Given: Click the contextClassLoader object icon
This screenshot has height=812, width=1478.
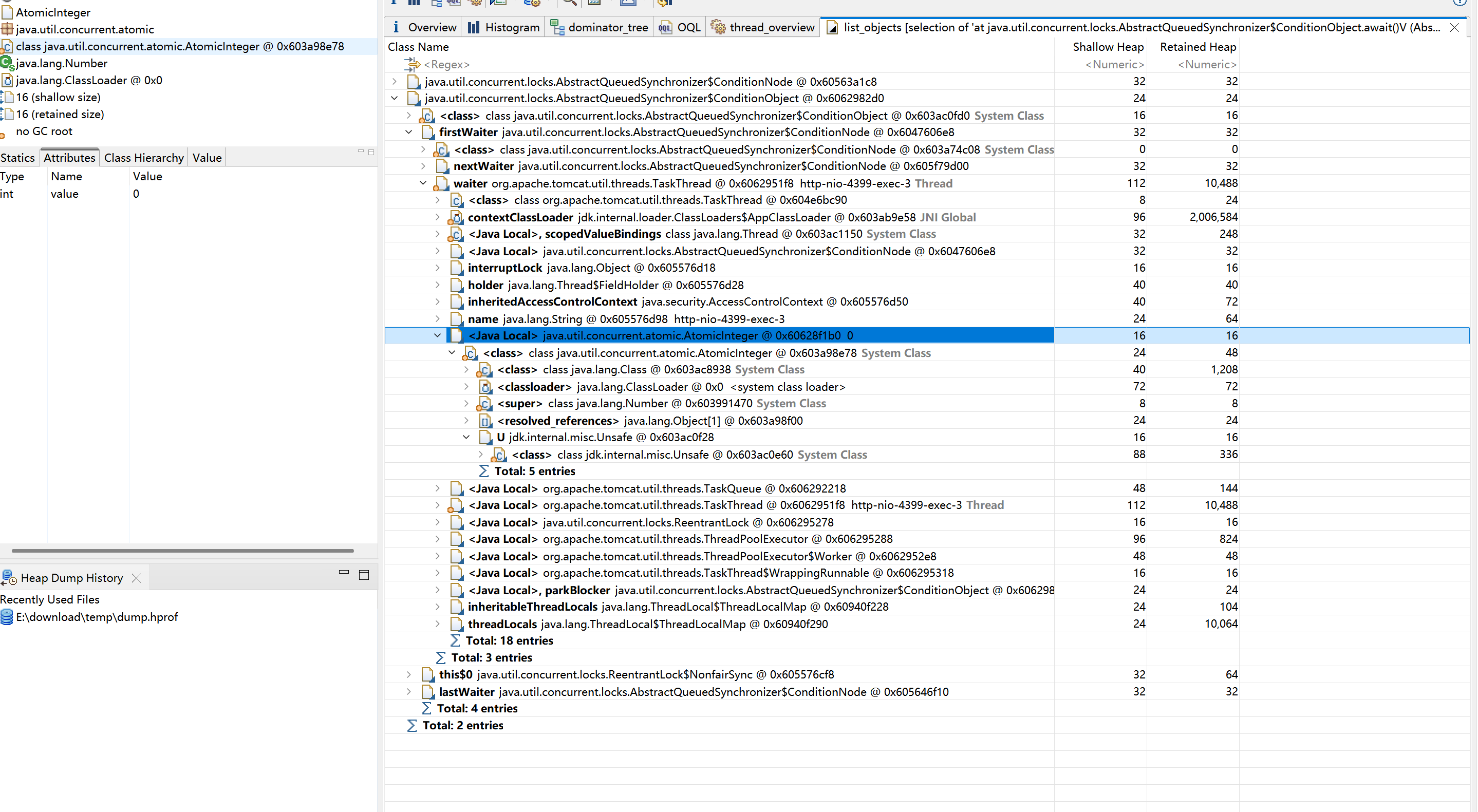Looking at the screenshot, I should [x=456, y=217].
